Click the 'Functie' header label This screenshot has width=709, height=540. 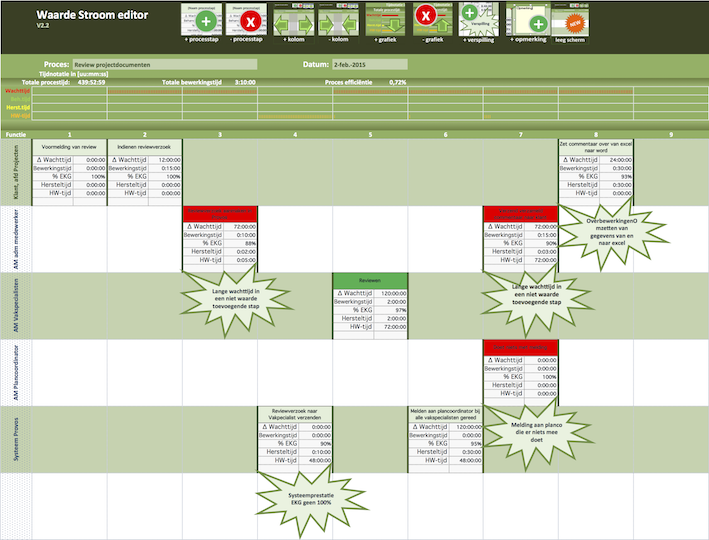[x=16, y=134]
